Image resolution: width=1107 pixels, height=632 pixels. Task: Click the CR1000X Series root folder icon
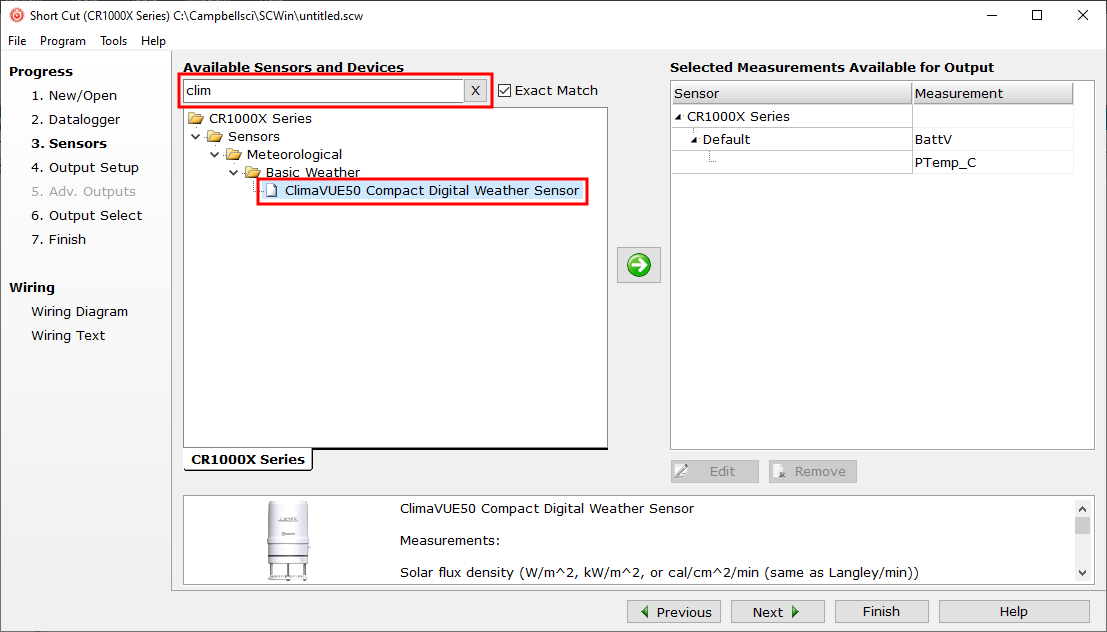click(196, 117)
